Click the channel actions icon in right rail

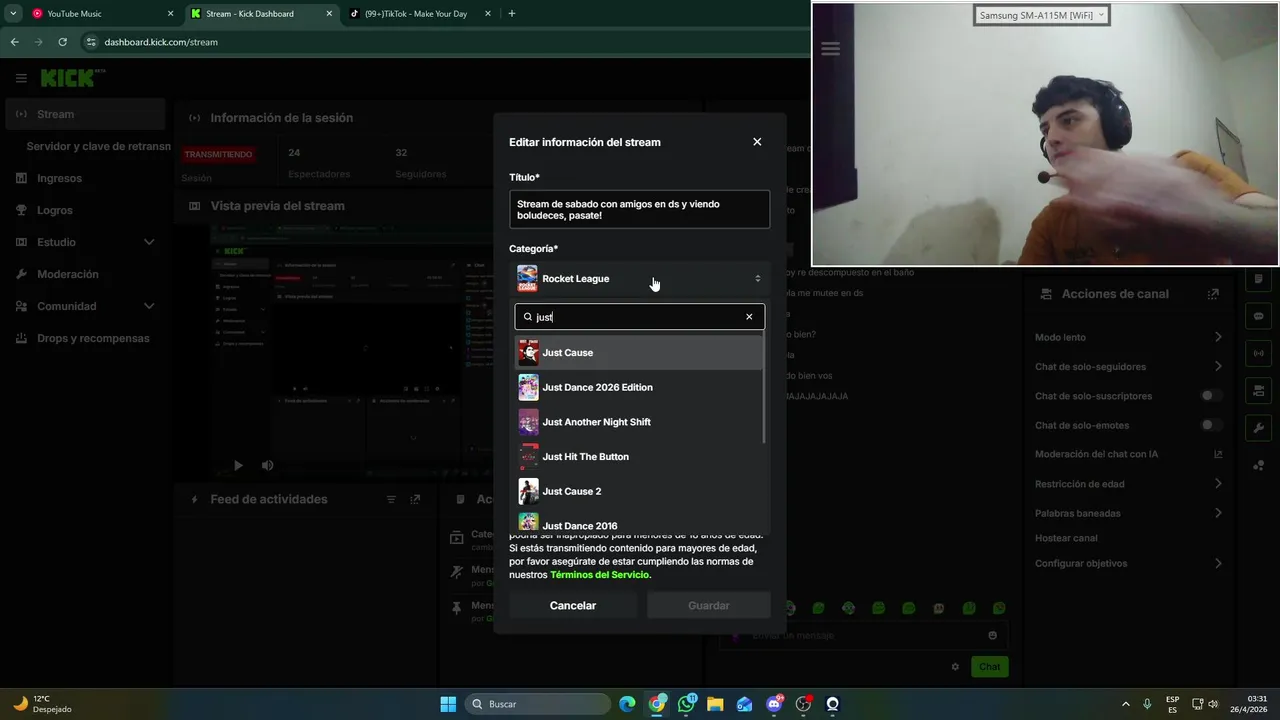click(1259, 390)
